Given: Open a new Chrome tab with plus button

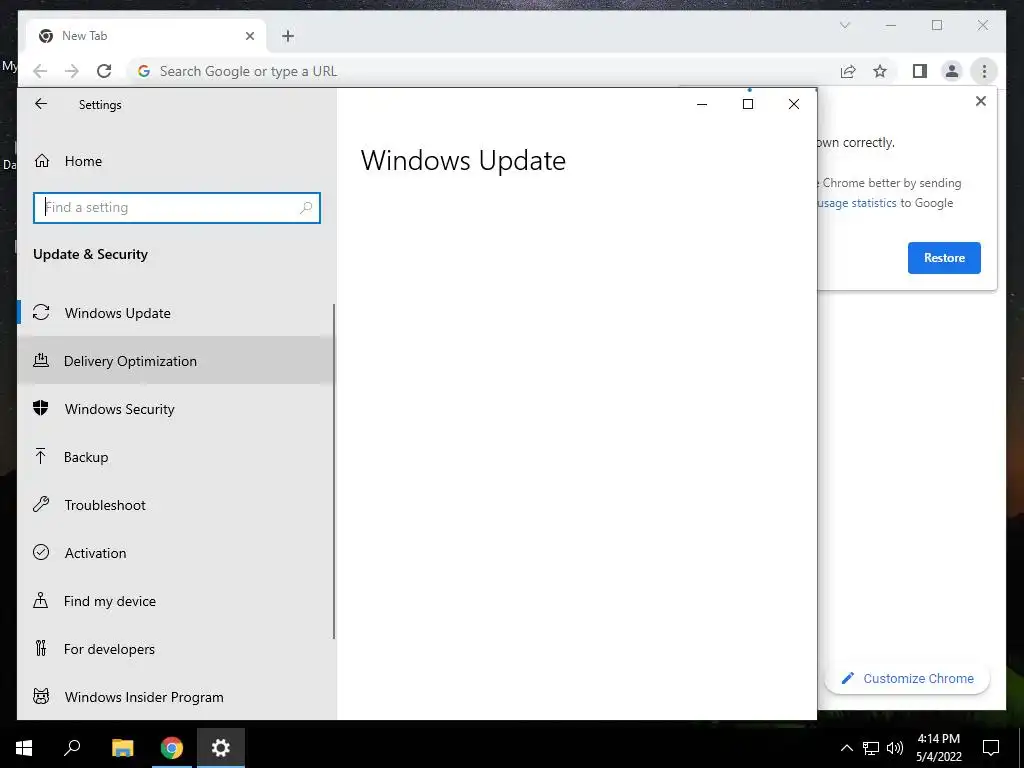Looking at the screenshot, I should click(288, 36).
